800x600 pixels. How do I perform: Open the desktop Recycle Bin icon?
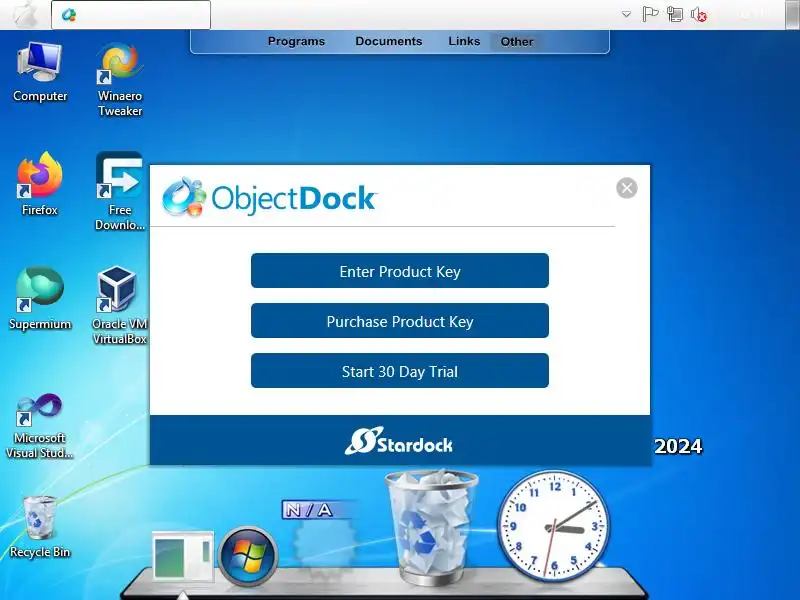40,527
